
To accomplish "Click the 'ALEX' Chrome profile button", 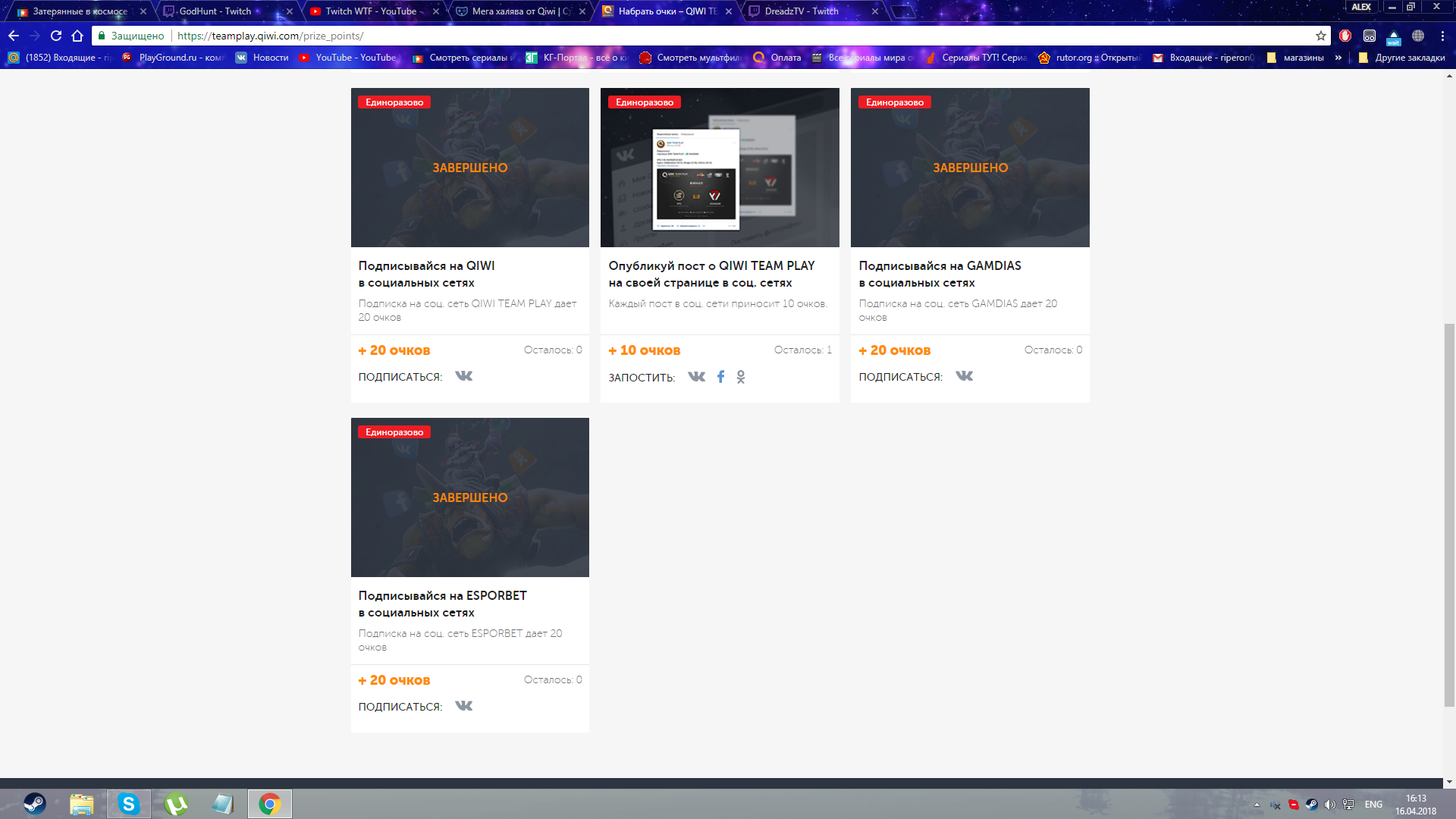I will coord(1361,7).
